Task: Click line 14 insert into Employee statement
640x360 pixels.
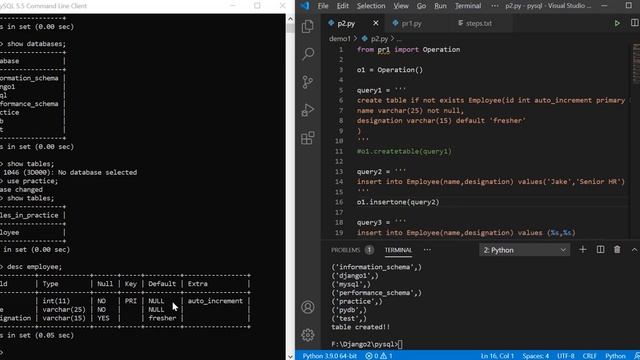Action: pyautogui.click(x=491, y=182)
